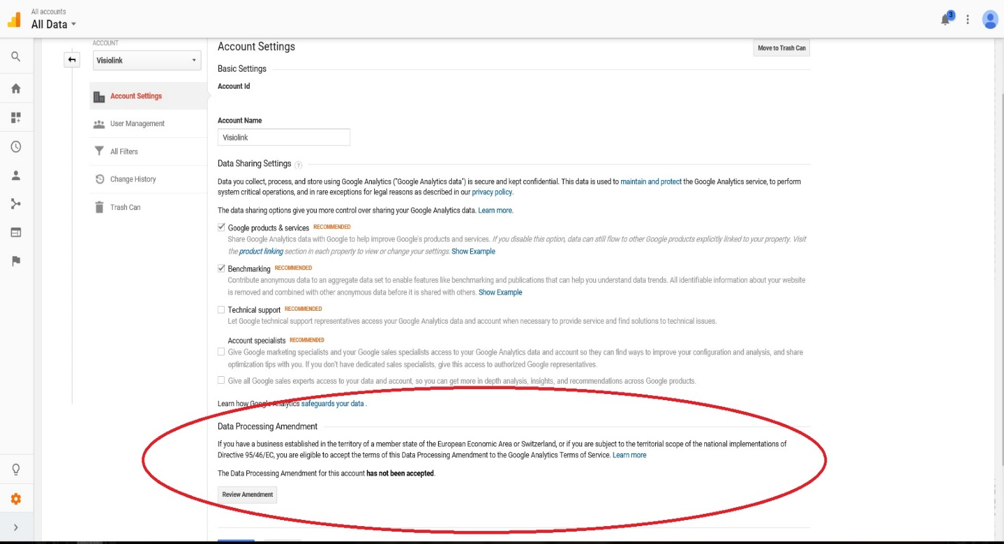
Task: Open the maintain and protect link
Action: pos(651,182)
